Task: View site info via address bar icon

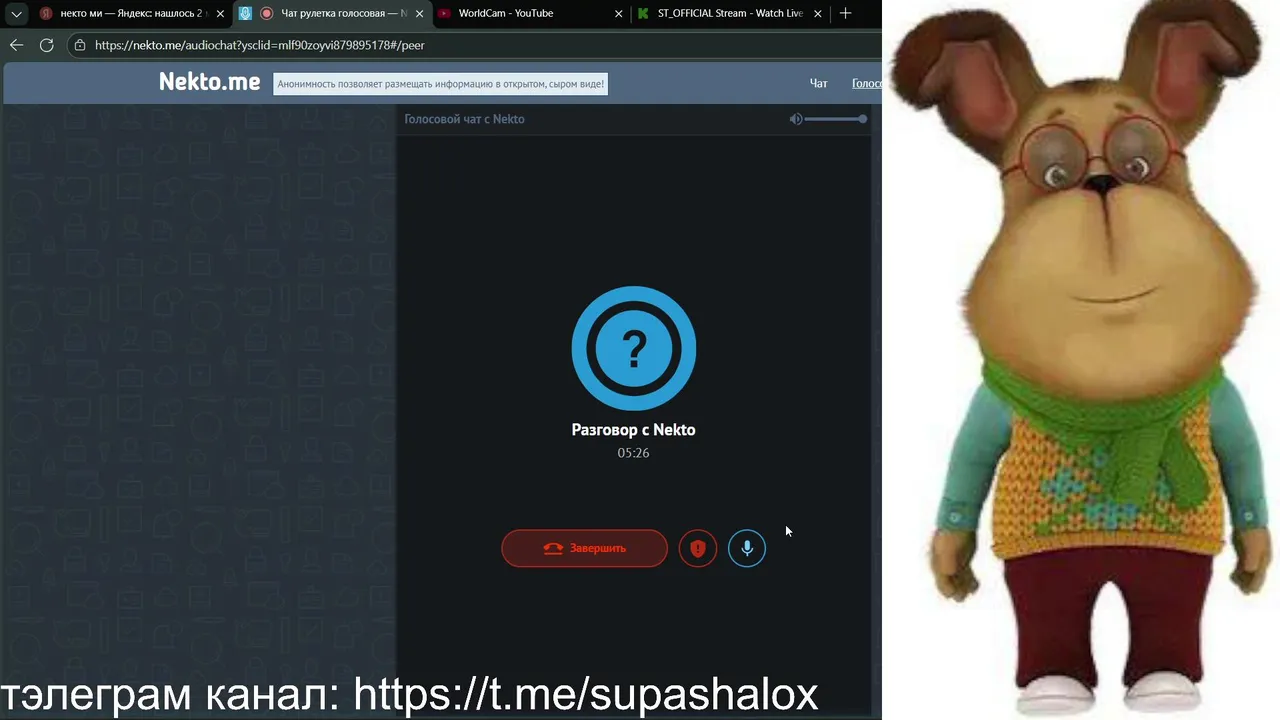Action: [x=80, y=45]
